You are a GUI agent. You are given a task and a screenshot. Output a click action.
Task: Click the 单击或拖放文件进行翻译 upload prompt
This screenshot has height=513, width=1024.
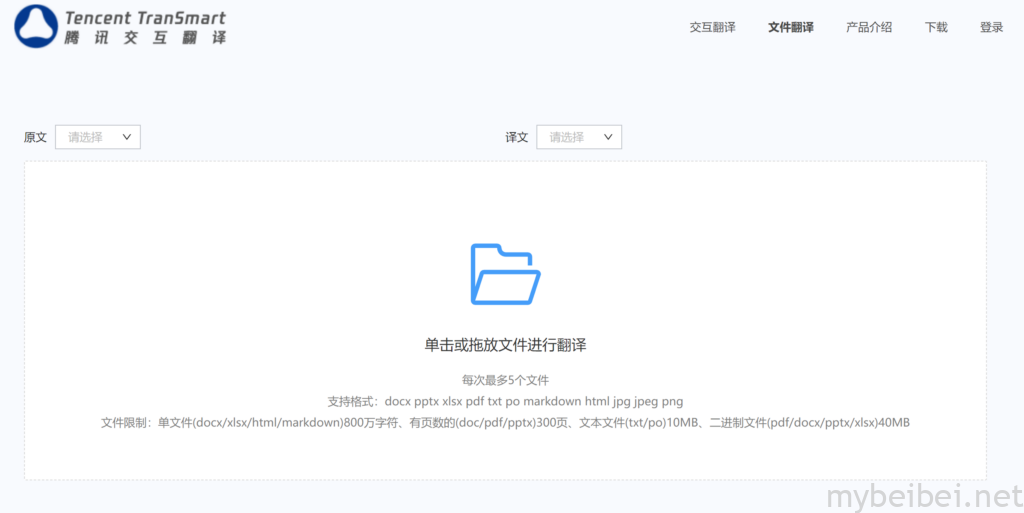pos(505,345)
